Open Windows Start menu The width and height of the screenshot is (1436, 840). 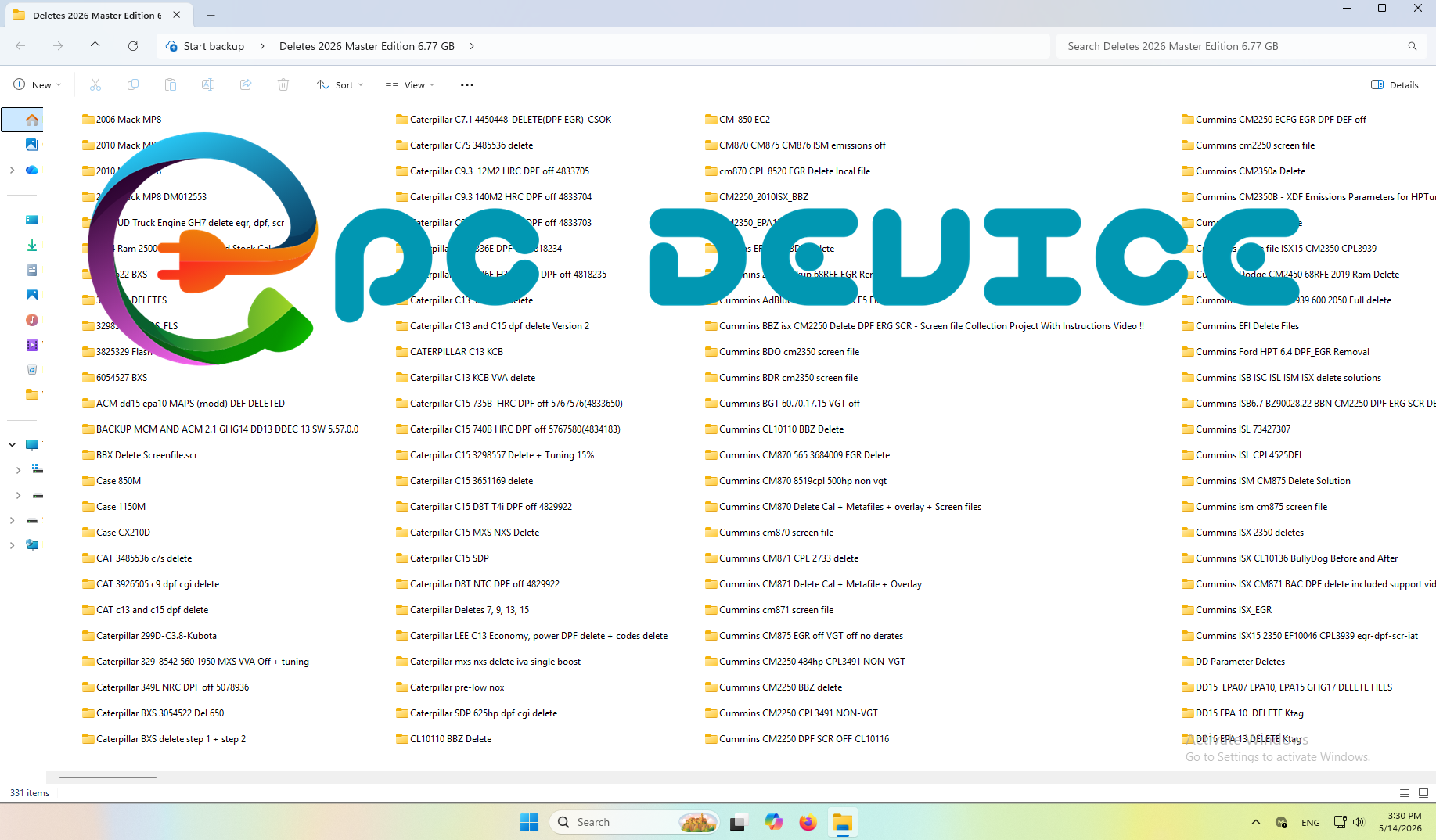530,822
